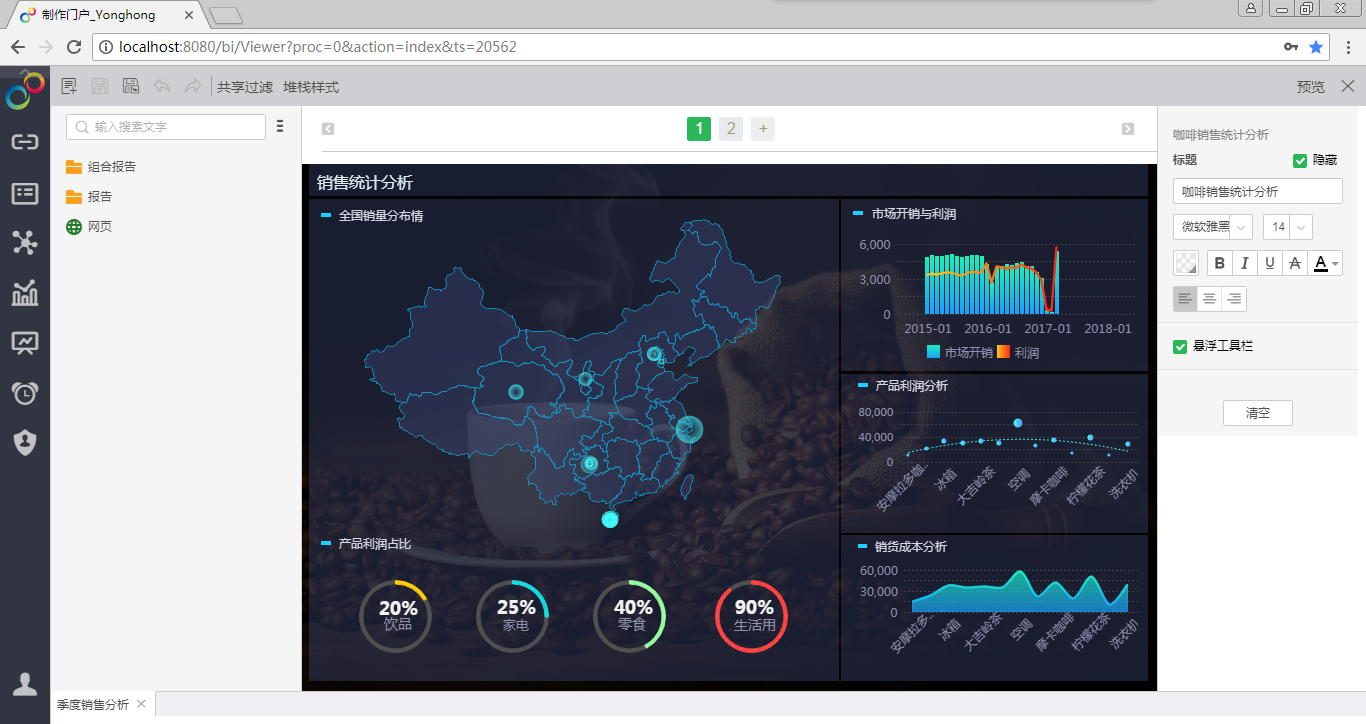The height and width of the screenshot is (724, 1366).
Task: Open the shield security icon in sidebar
Action: pos(25,442)
